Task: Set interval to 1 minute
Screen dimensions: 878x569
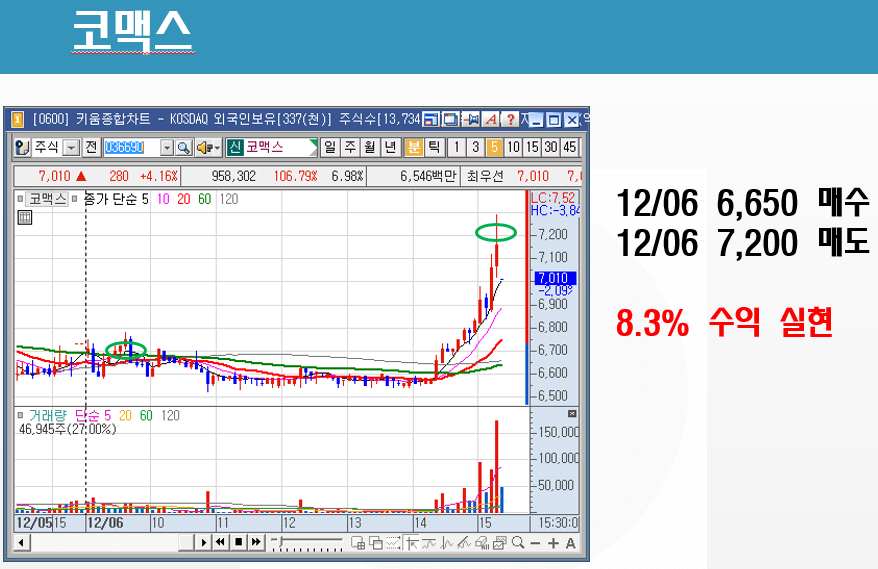Action: pyautogui.click(x=457, y=148)
